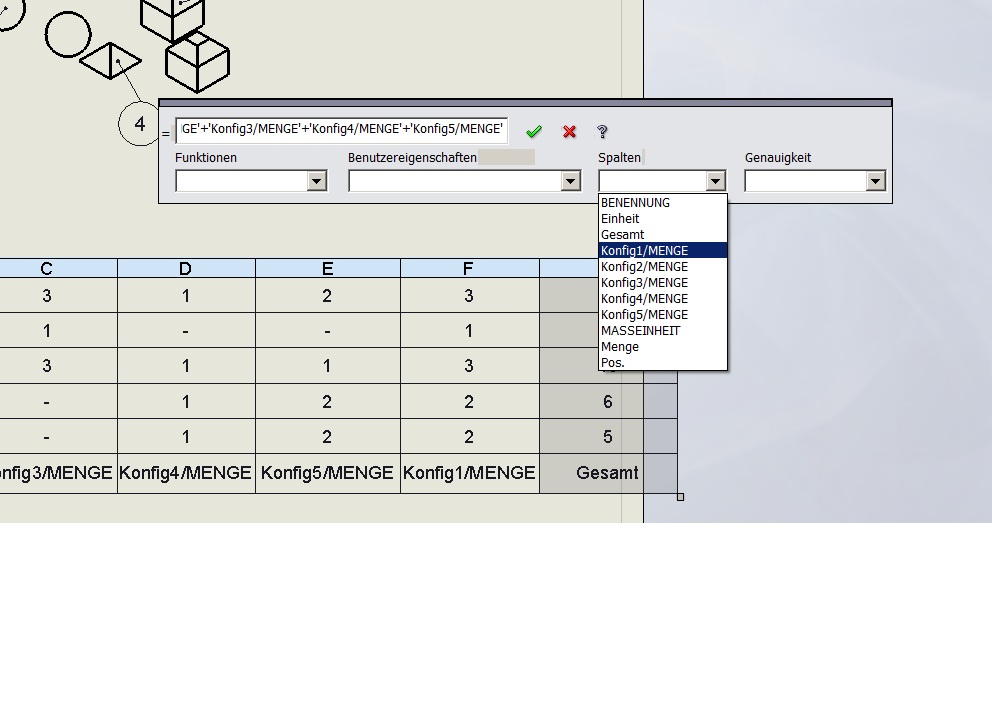Click the table resize handle at bottom-right corner
992x720 pixels.
click(x=680, y=497)
